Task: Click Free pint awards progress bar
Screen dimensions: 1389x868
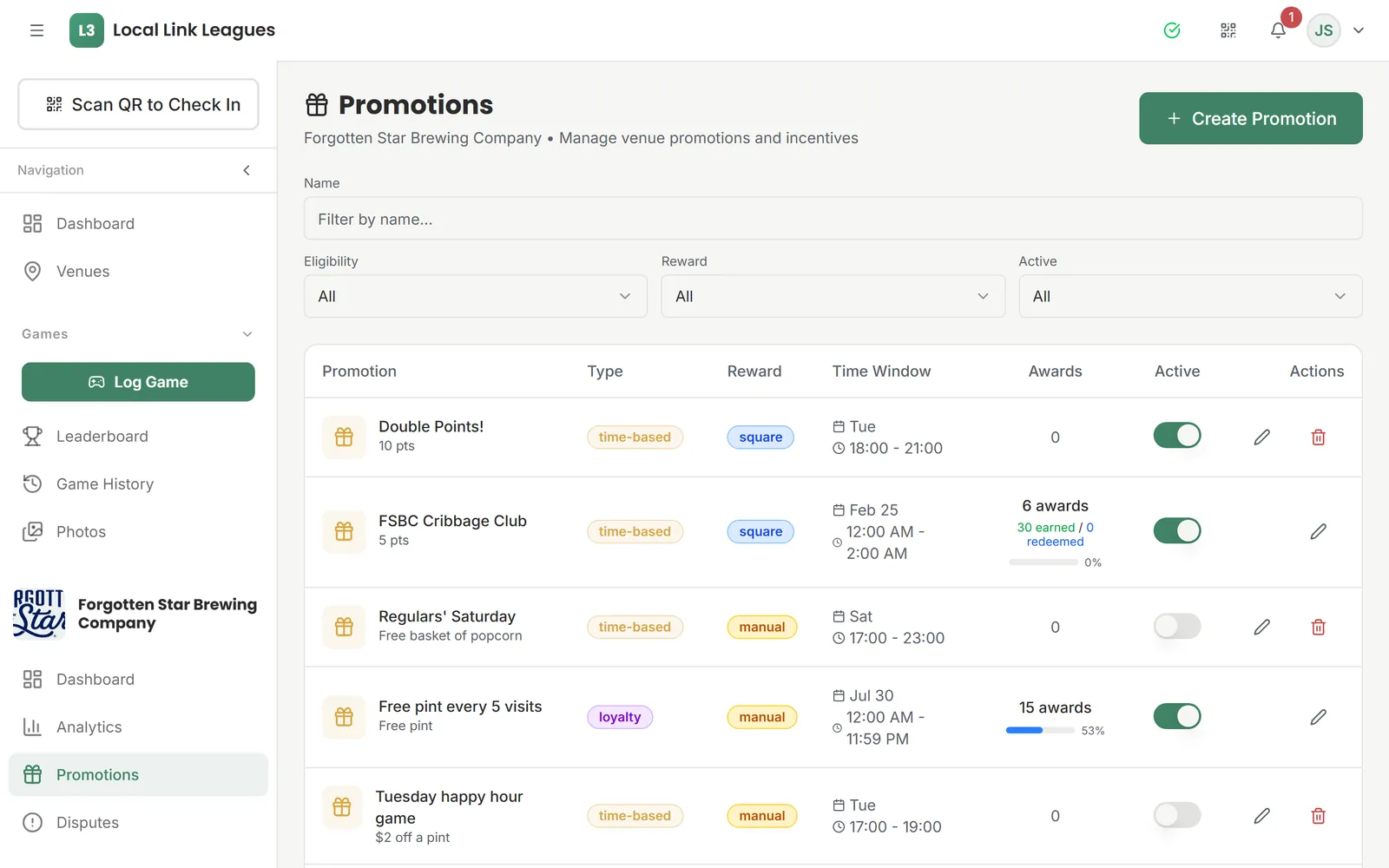Action: (1040, 731)
